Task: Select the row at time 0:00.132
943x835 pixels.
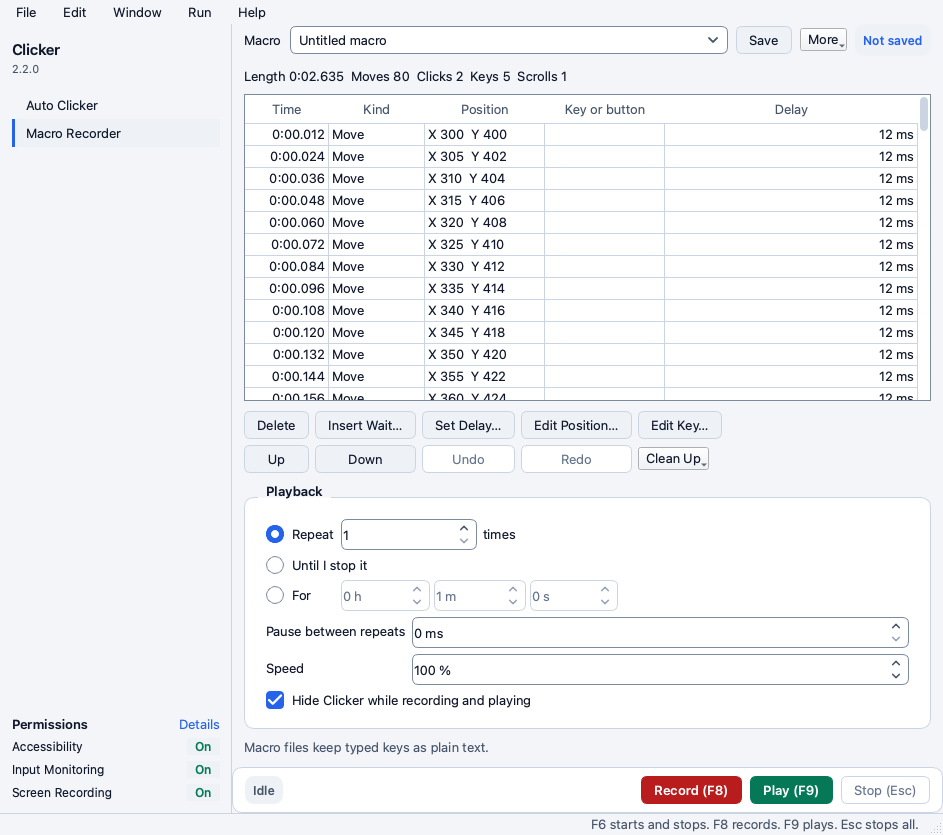Action: coord(581,354)
